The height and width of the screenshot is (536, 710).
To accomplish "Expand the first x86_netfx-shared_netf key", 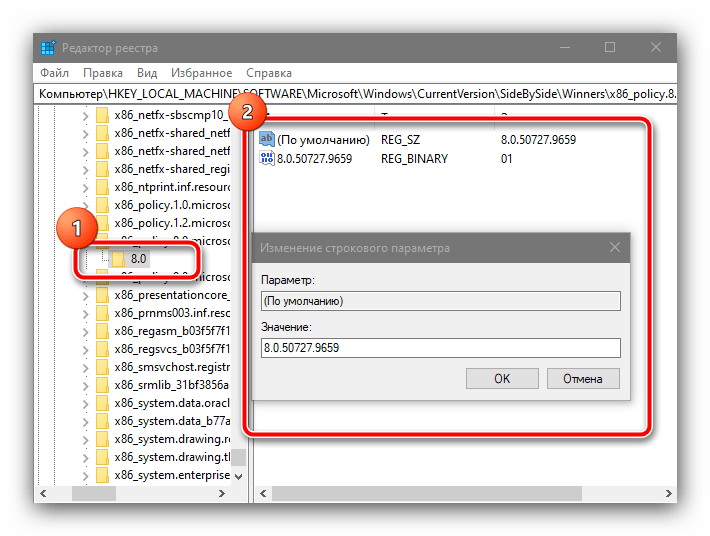I will tap(86, 134).
